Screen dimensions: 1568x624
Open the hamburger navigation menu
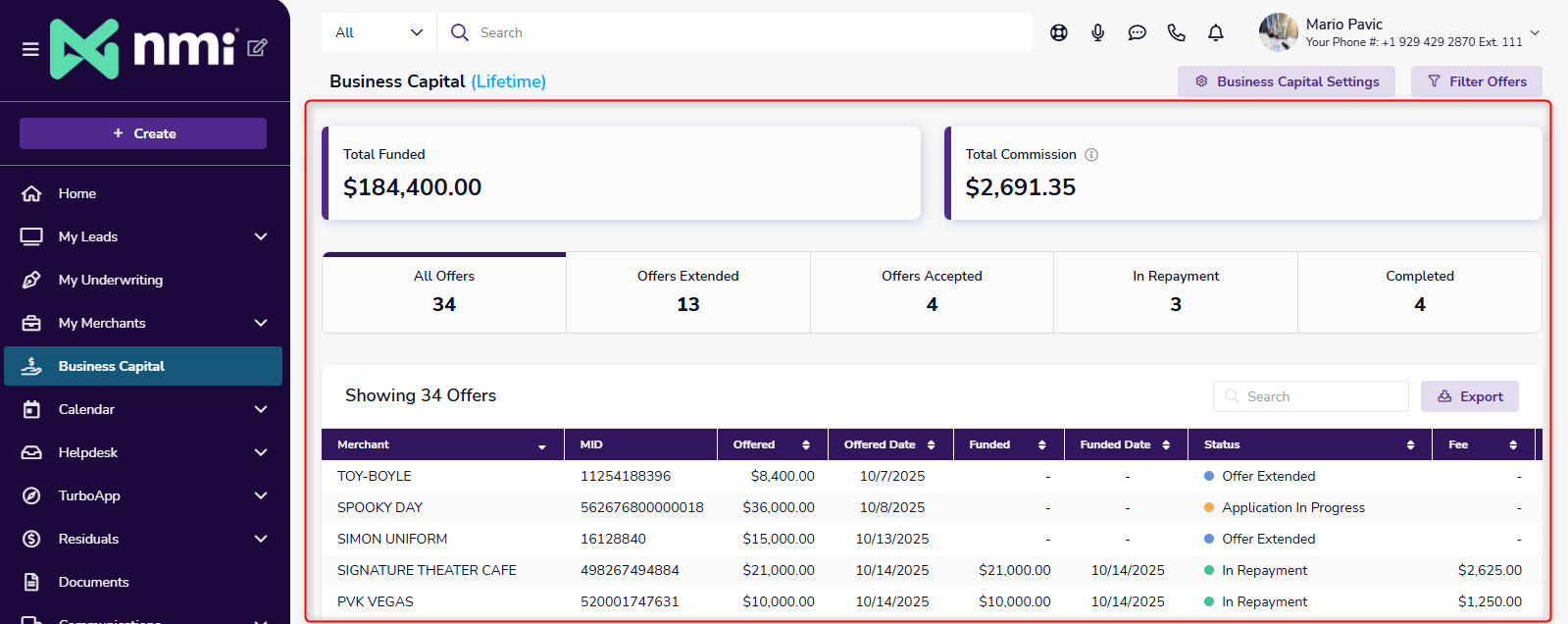(30, 49)
